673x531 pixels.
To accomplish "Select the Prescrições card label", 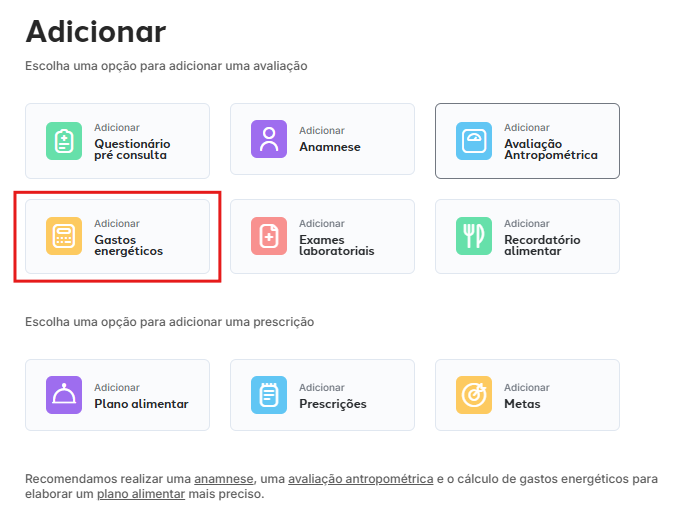I will point(333,404).
